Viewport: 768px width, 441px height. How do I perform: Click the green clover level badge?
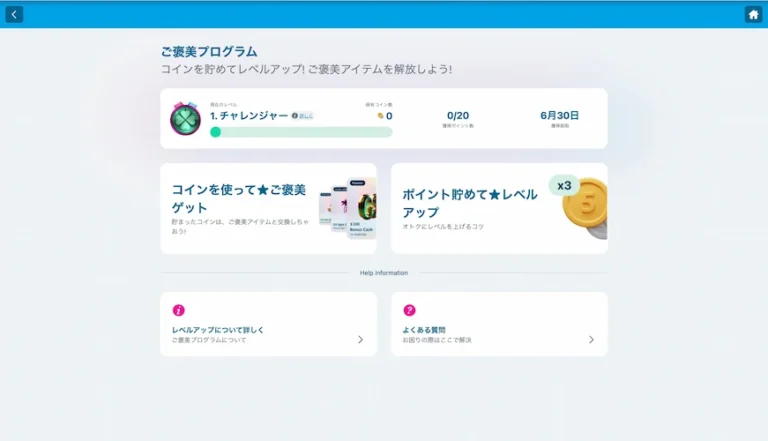[x=185, y=119]
